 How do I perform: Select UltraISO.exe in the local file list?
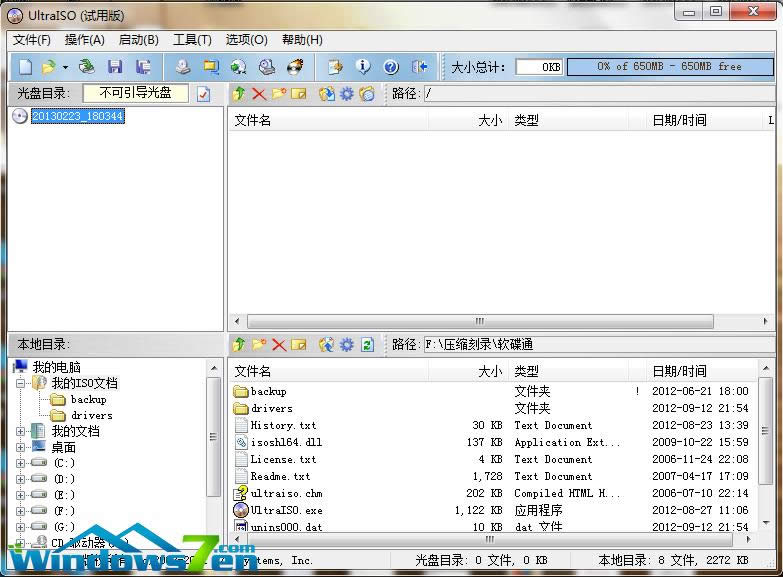pos(286,510)
